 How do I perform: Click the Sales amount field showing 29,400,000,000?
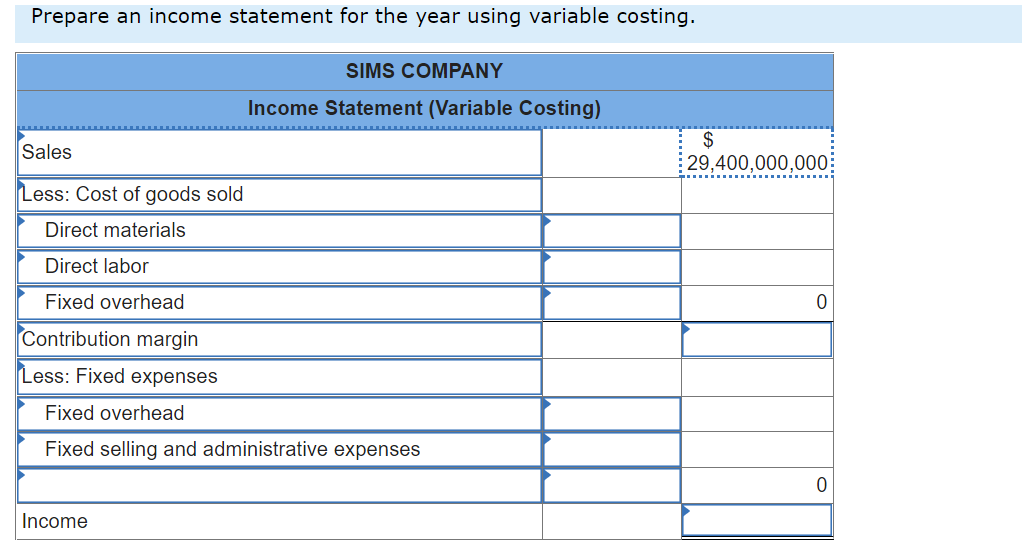point(757,152)
